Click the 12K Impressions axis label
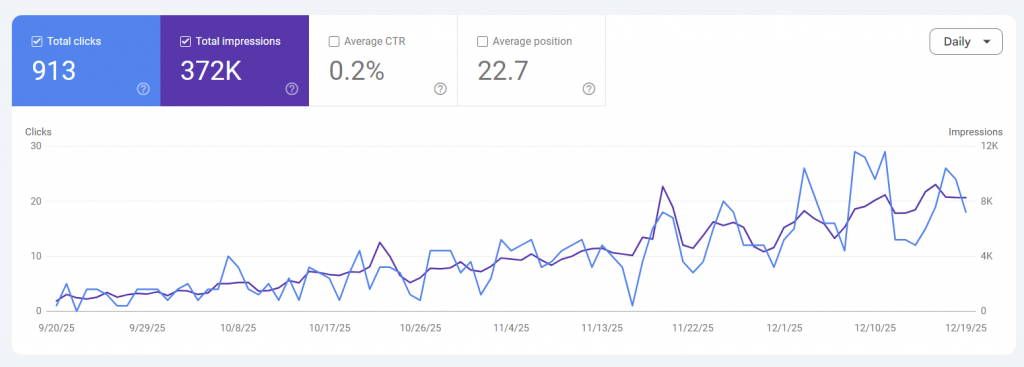 click(x=991, y=146)
